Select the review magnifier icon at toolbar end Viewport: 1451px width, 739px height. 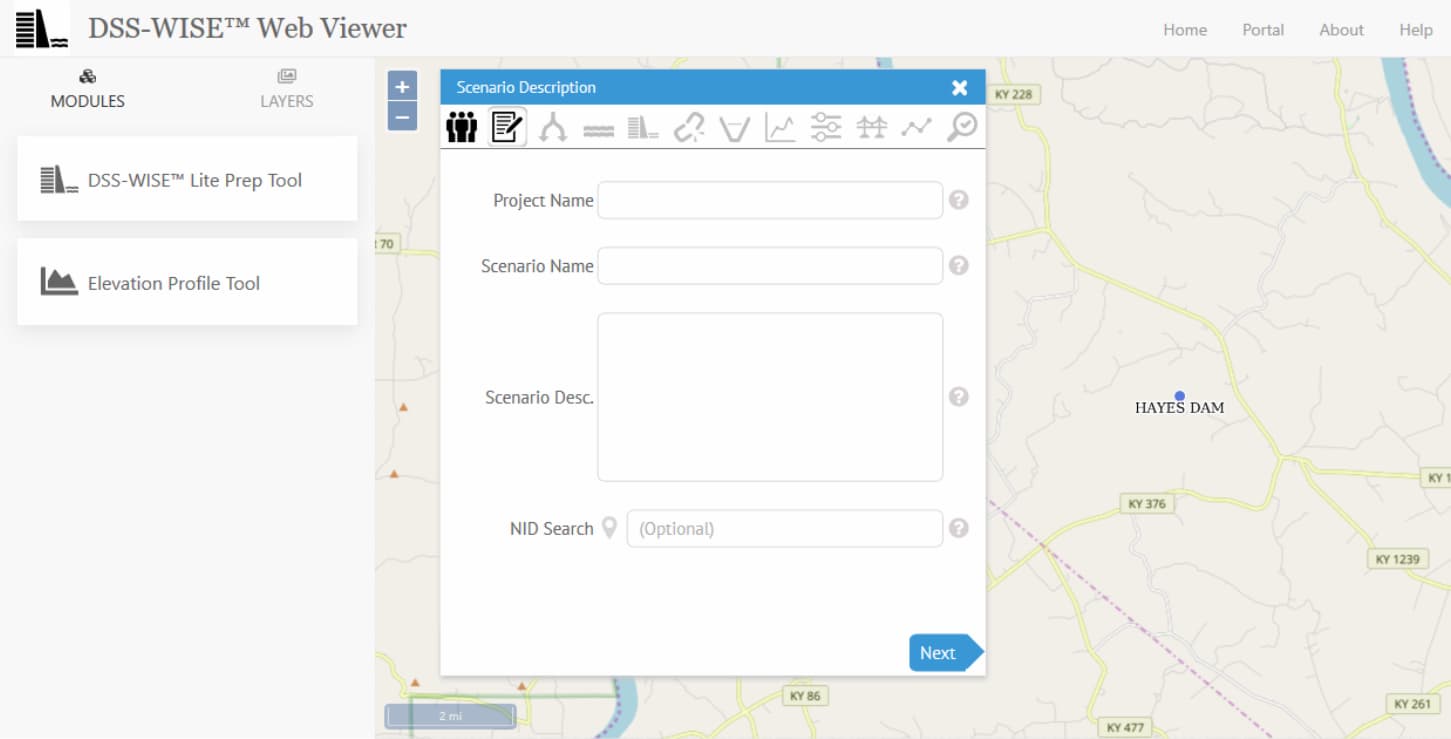[961, 126]
